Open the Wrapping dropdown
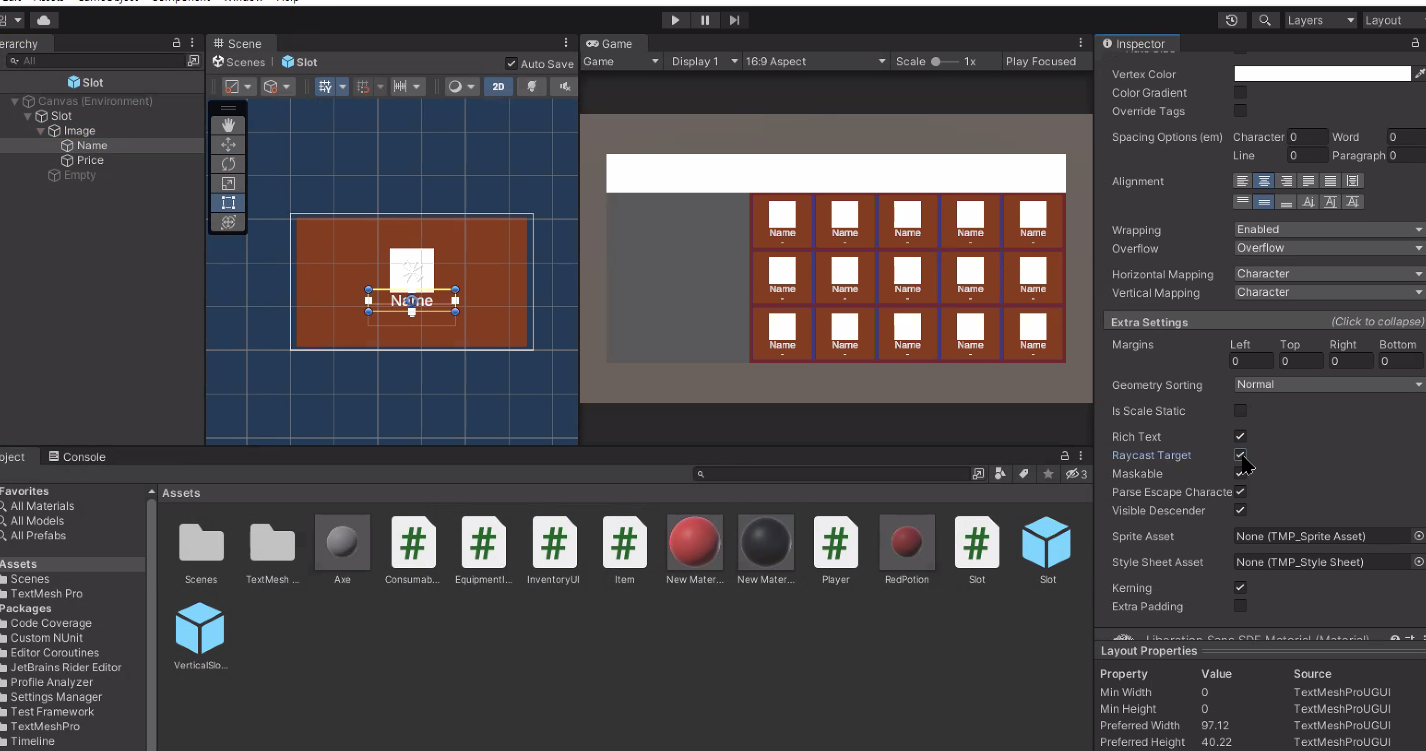1426x751 pixels. 1329,229
